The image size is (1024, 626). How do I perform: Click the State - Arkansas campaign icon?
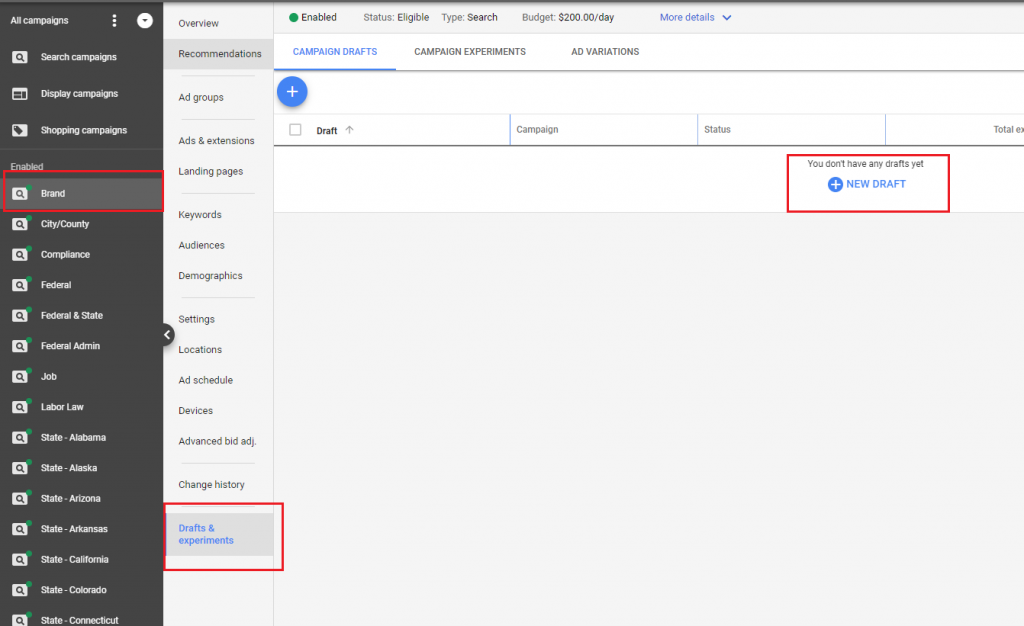(x=20, y=529)
